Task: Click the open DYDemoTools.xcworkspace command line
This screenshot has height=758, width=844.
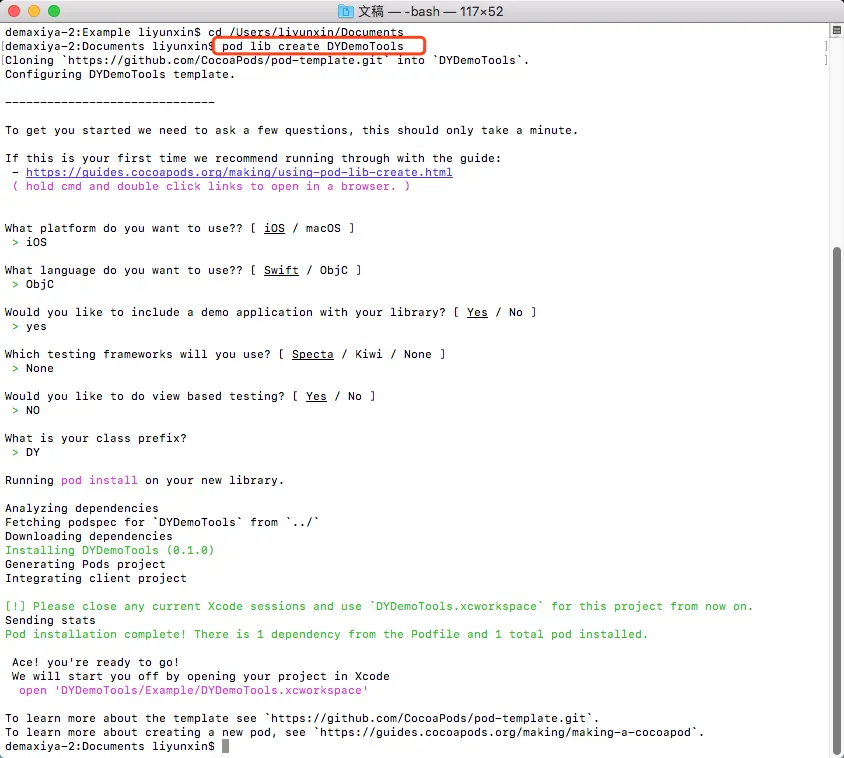Action: (194, 690)
